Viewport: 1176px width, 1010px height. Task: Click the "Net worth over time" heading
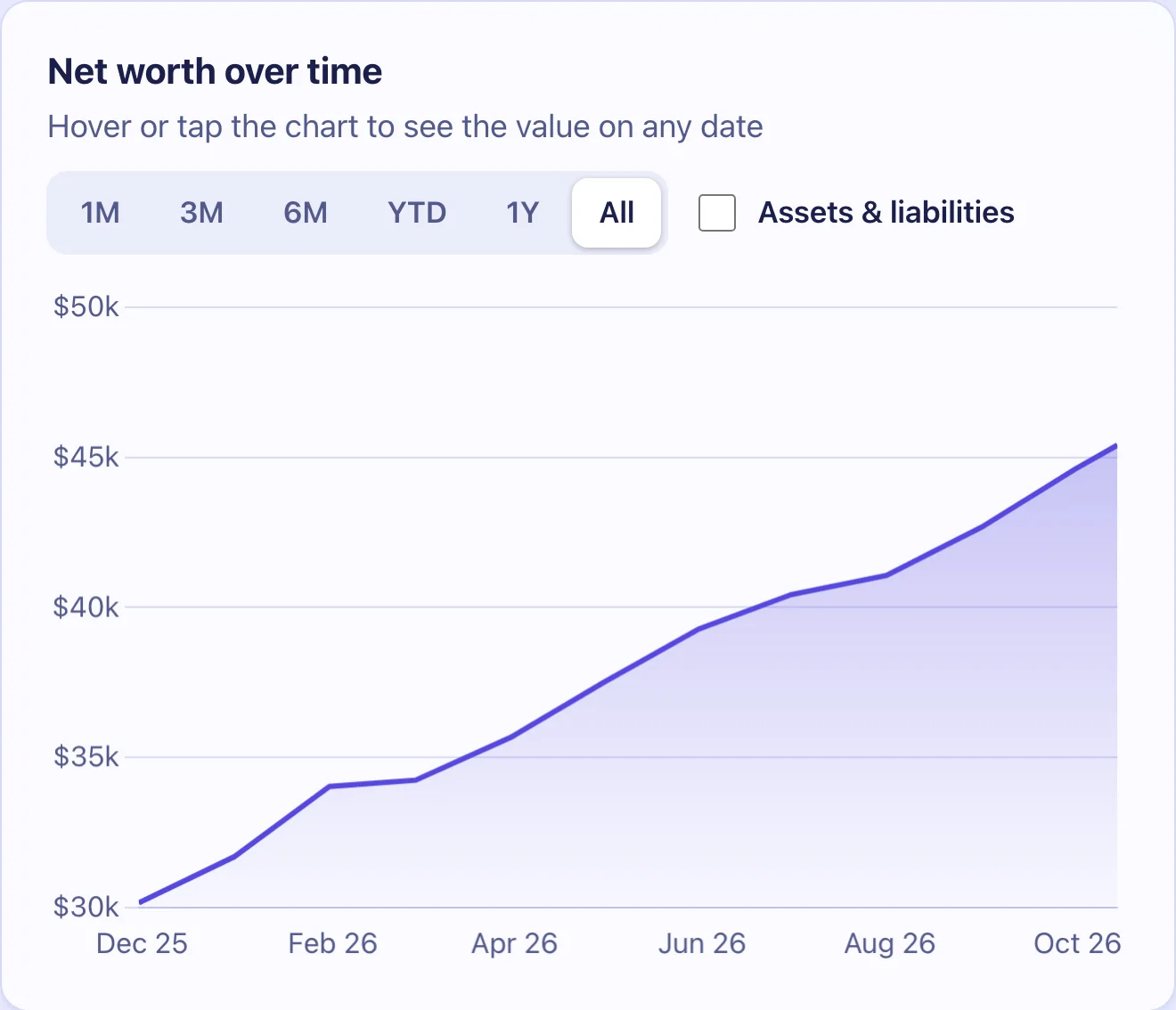click(x=215, y=71)
